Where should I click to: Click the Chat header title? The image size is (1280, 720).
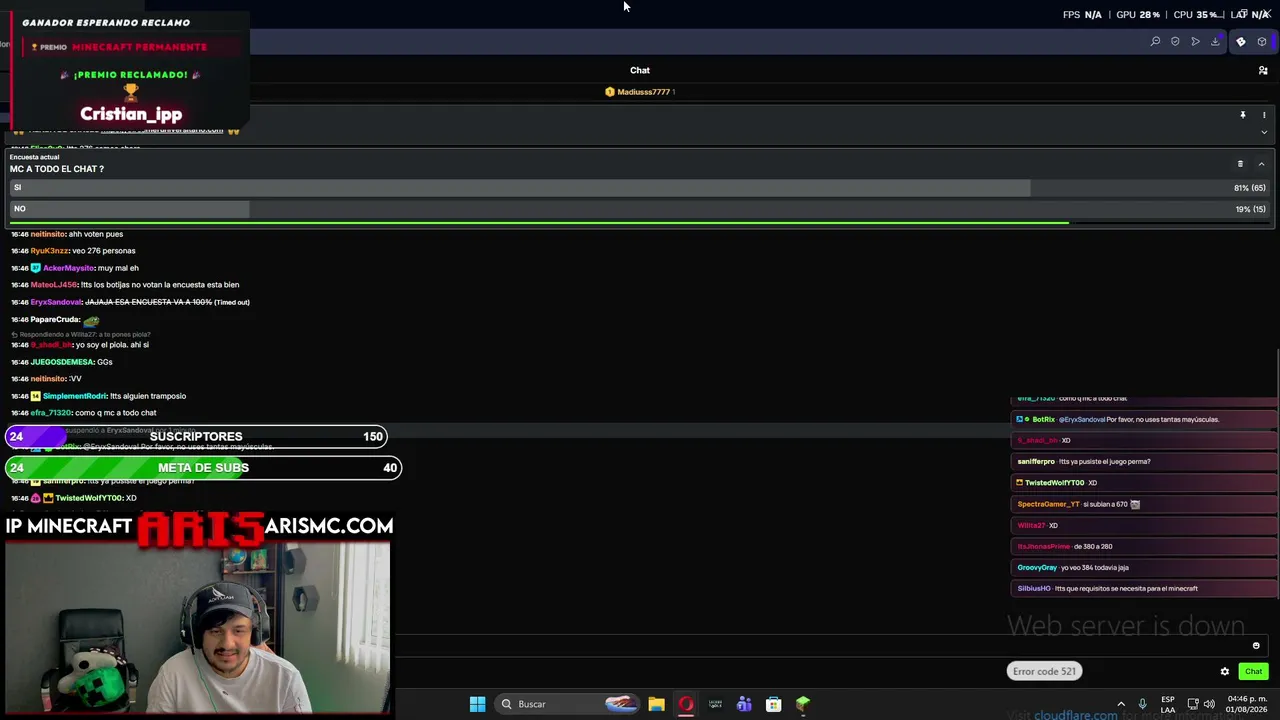pyautogui.click(x=640, y=70)
